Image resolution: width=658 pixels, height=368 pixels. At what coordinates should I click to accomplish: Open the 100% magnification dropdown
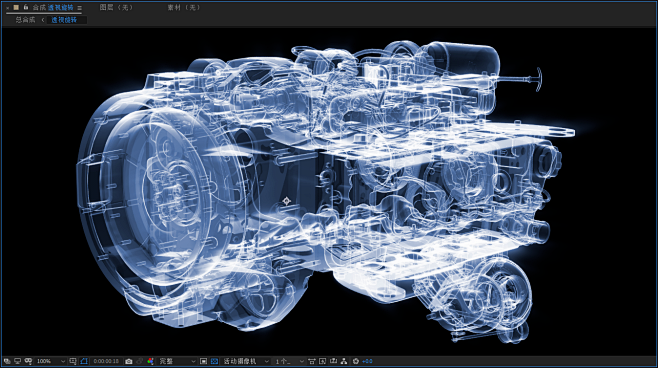[51, 361]
